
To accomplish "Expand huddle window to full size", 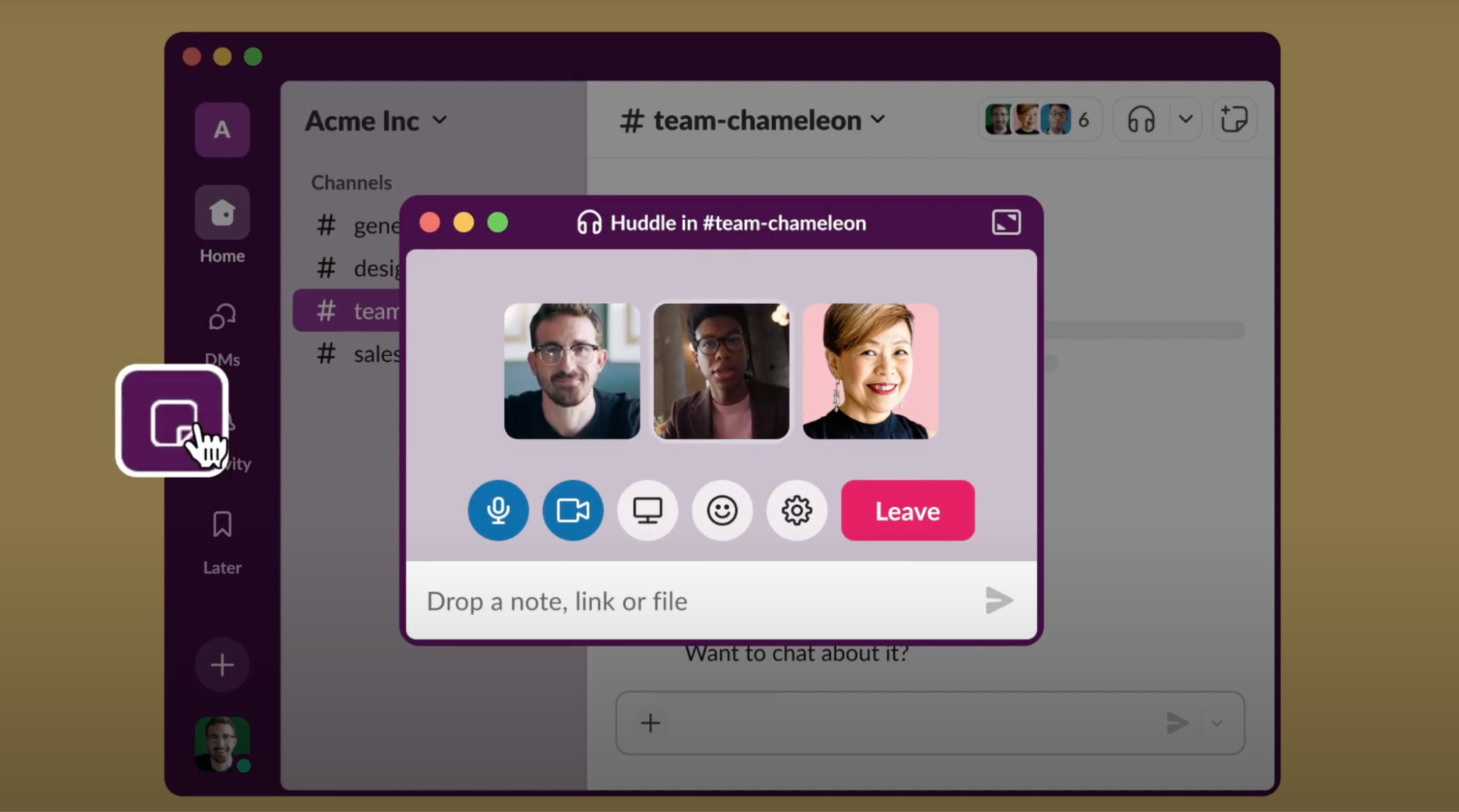I will (1006, 223).
